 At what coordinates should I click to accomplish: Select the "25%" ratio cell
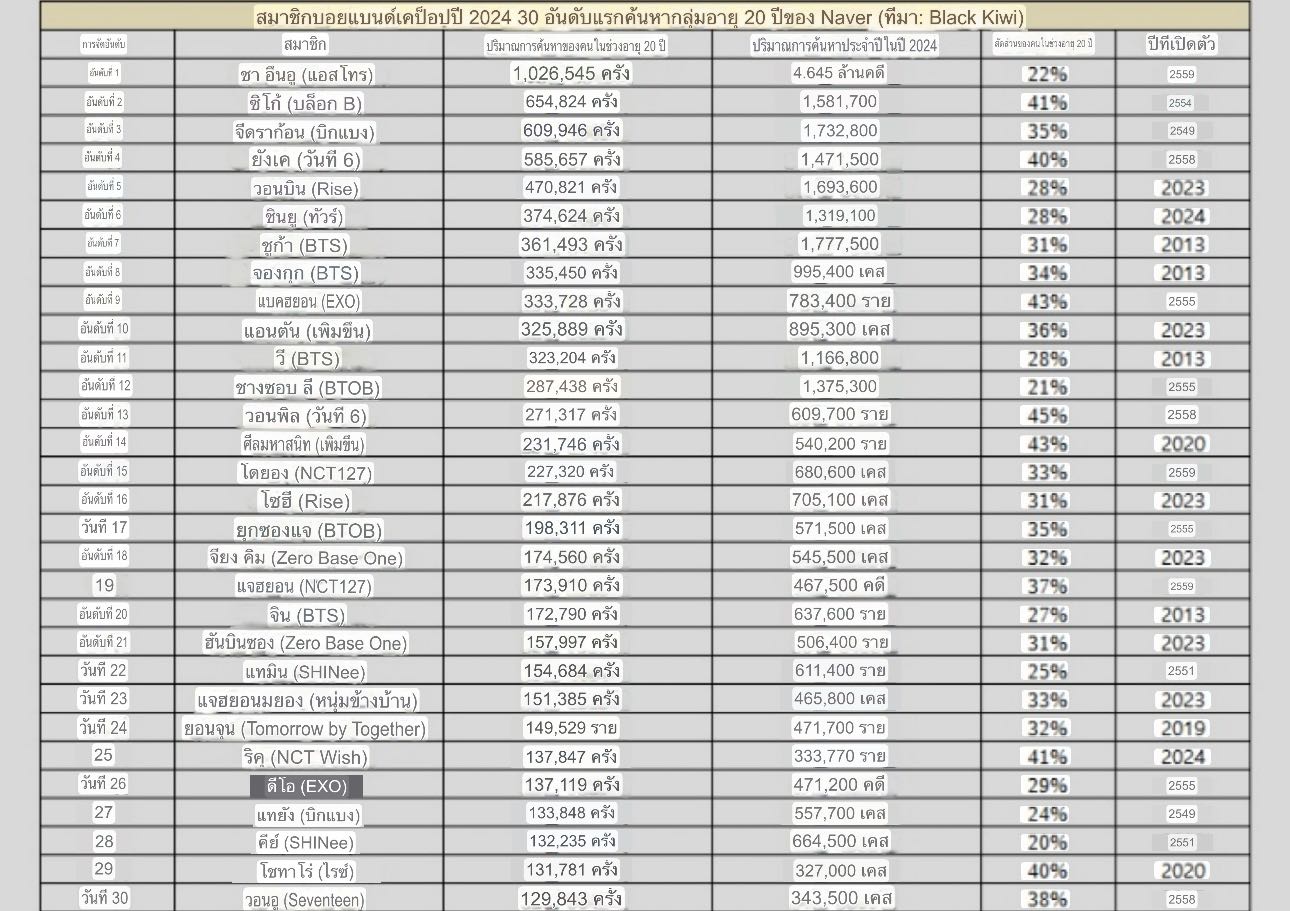tap(1045, 671)
